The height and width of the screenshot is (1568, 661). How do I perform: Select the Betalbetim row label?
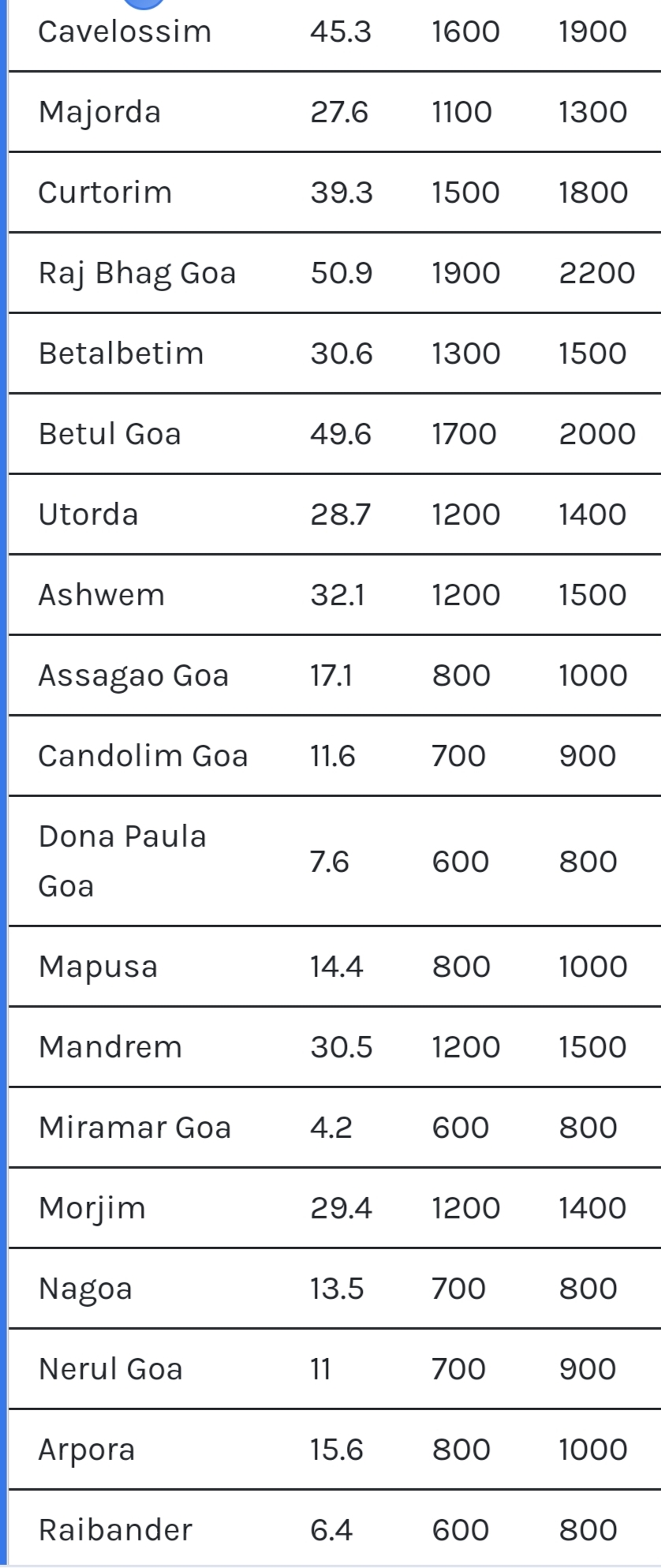pyautogui.click(x=121, y=354)
